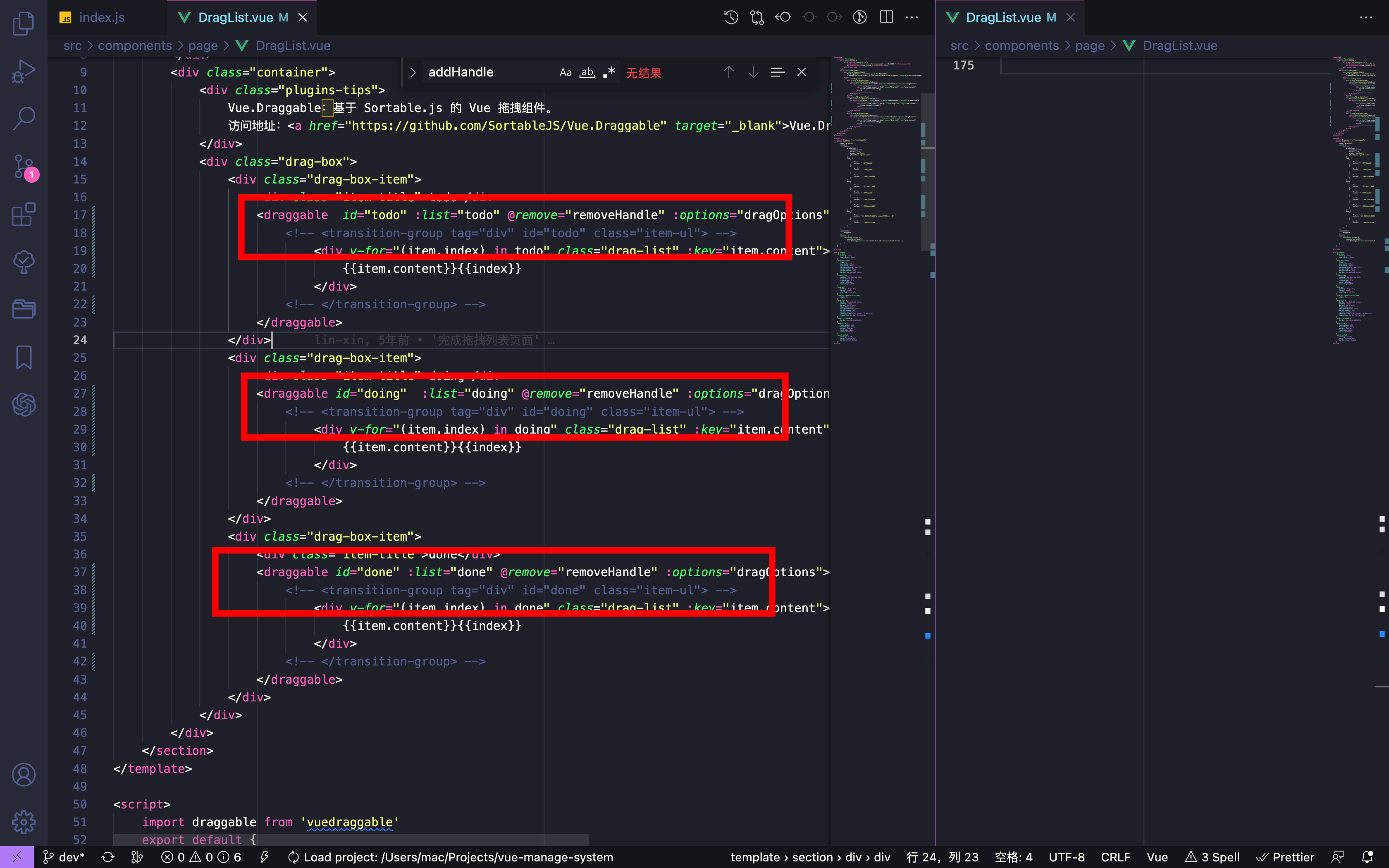This screenshot has width=1389, height=868.
Task: Toggle Match Case in the search widget
Action: (x=566, y=72)
